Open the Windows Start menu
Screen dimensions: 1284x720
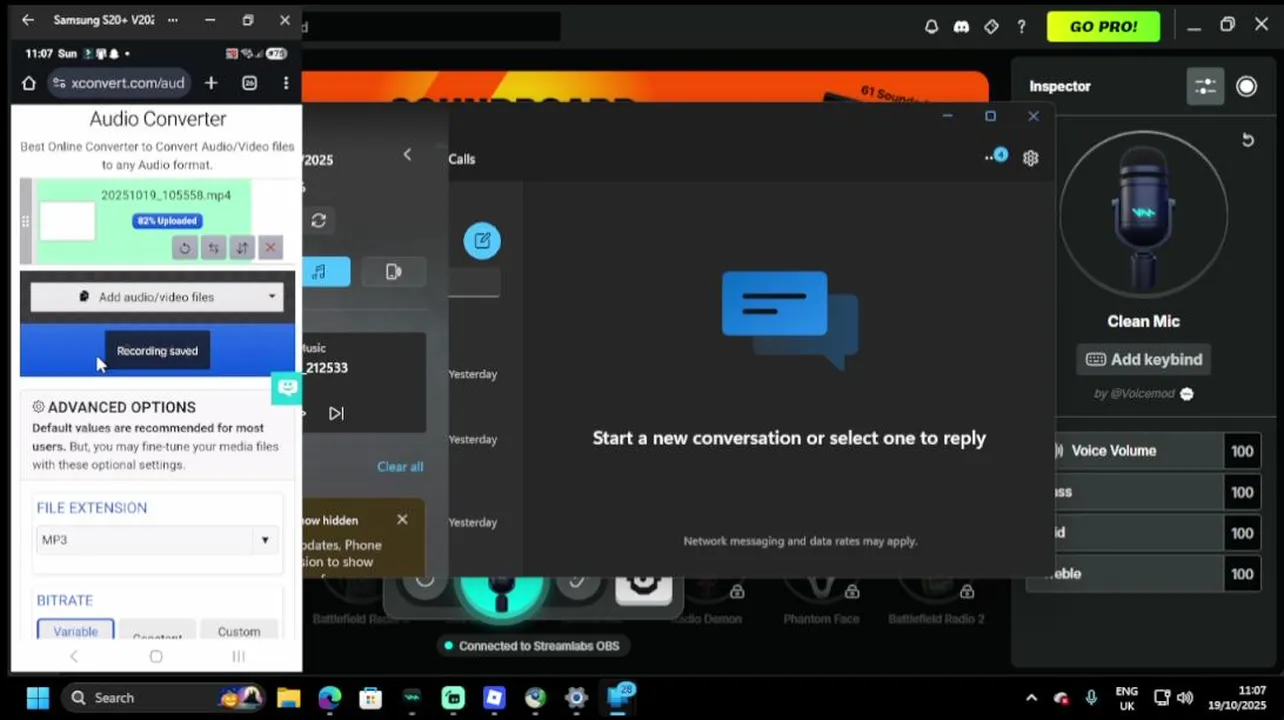[37, 697]
